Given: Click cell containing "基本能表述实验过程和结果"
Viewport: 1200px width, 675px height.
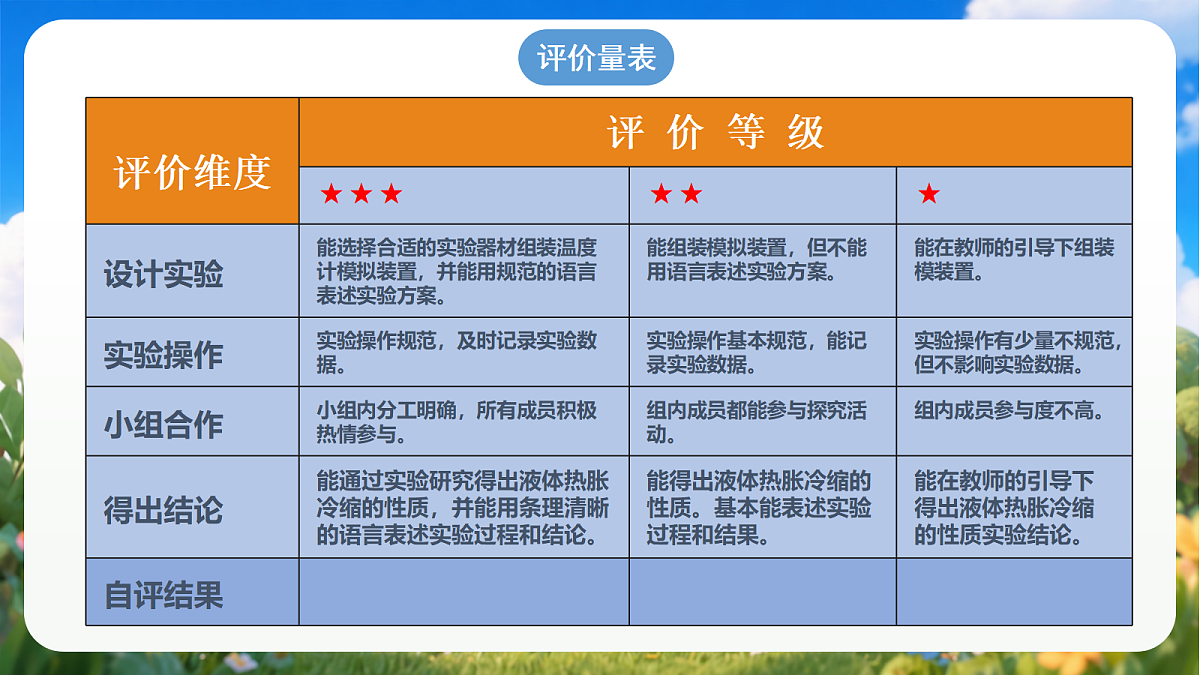Looking at the screenshot, I should [762, 507].
